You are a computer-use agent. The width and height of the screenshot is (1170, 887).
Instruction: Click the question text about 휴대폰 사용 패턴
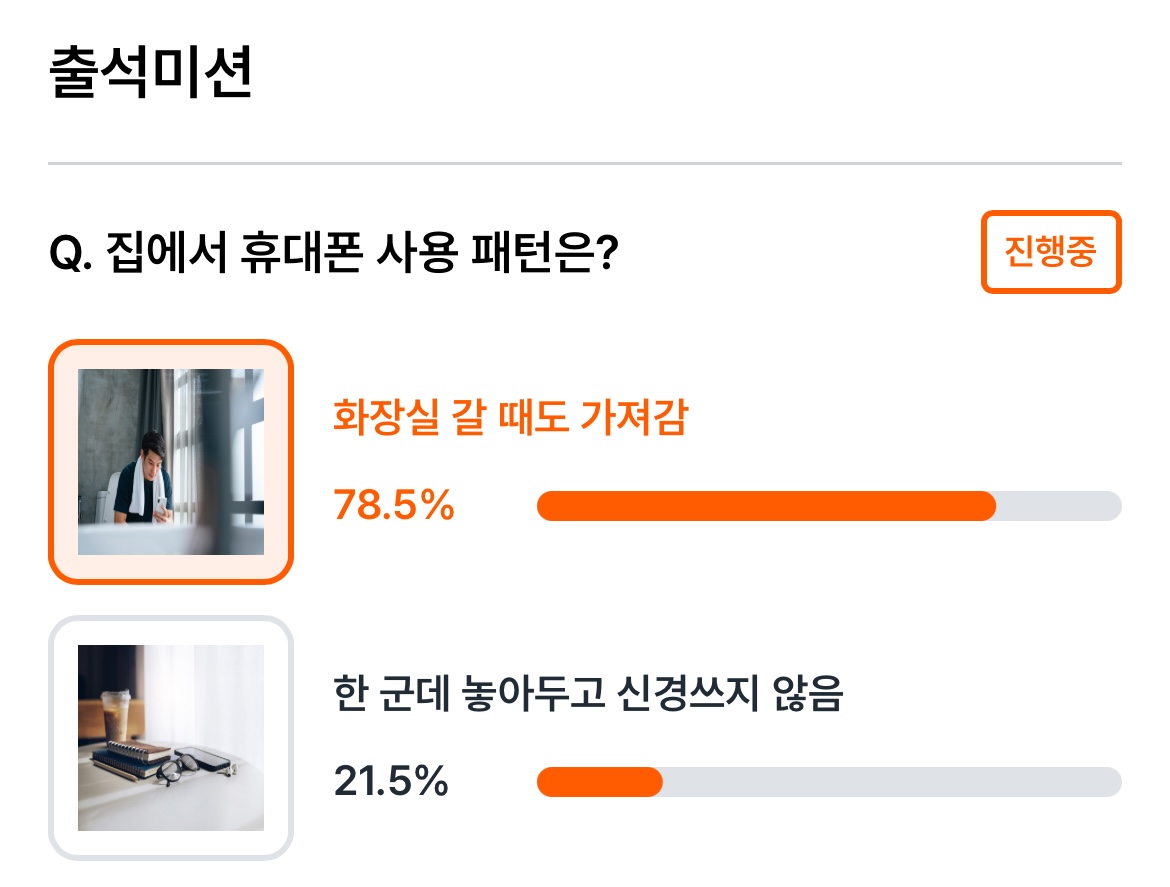click(334, 252)
